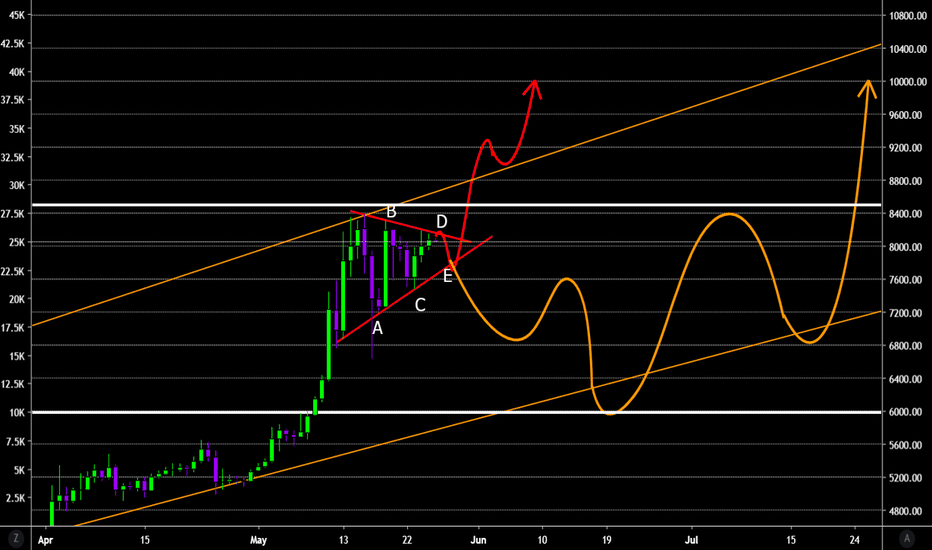Select wave label B on the chart

click(391, 212)
